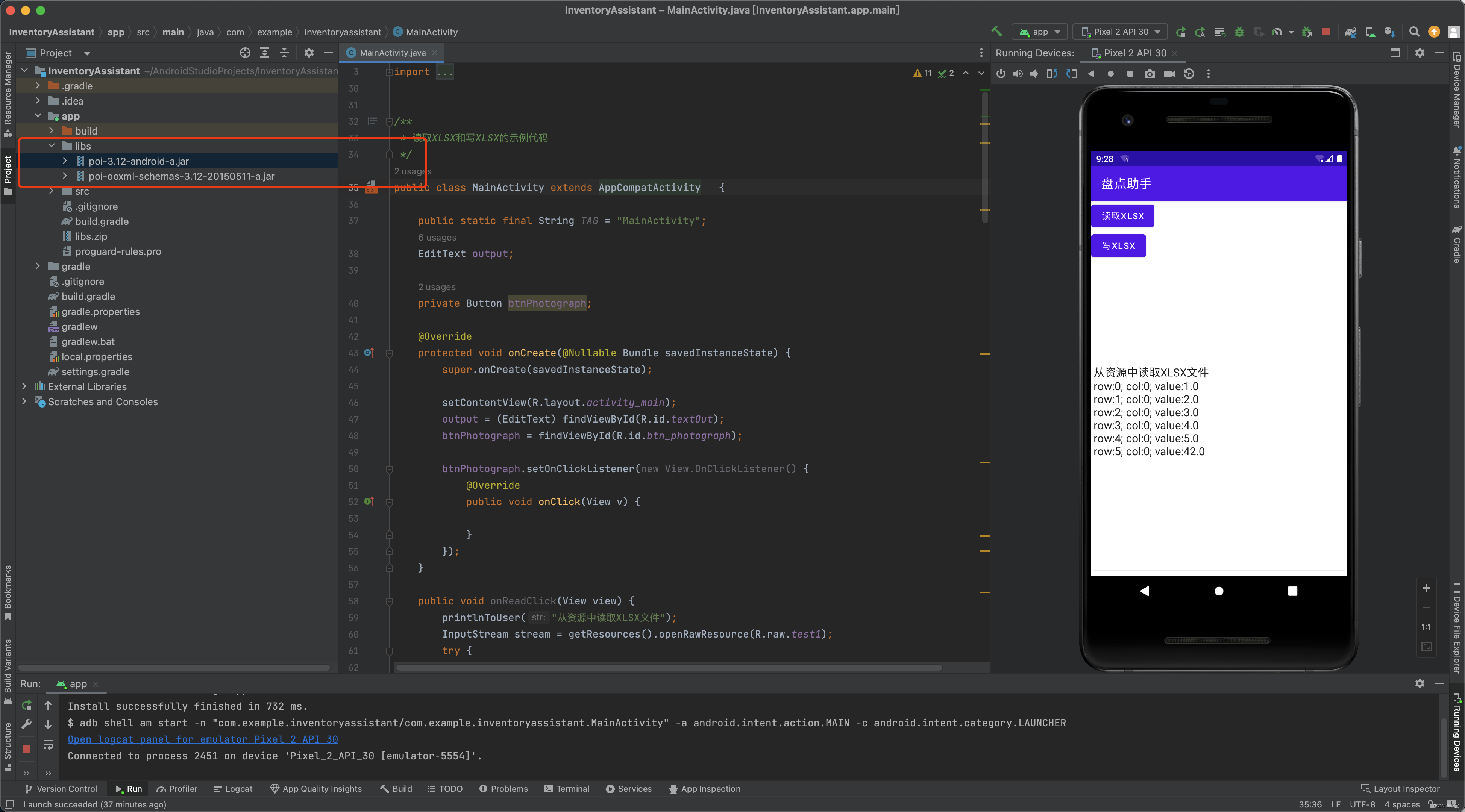
Task: Switch to the Logcat tab
Action: [x=233, y=789]
